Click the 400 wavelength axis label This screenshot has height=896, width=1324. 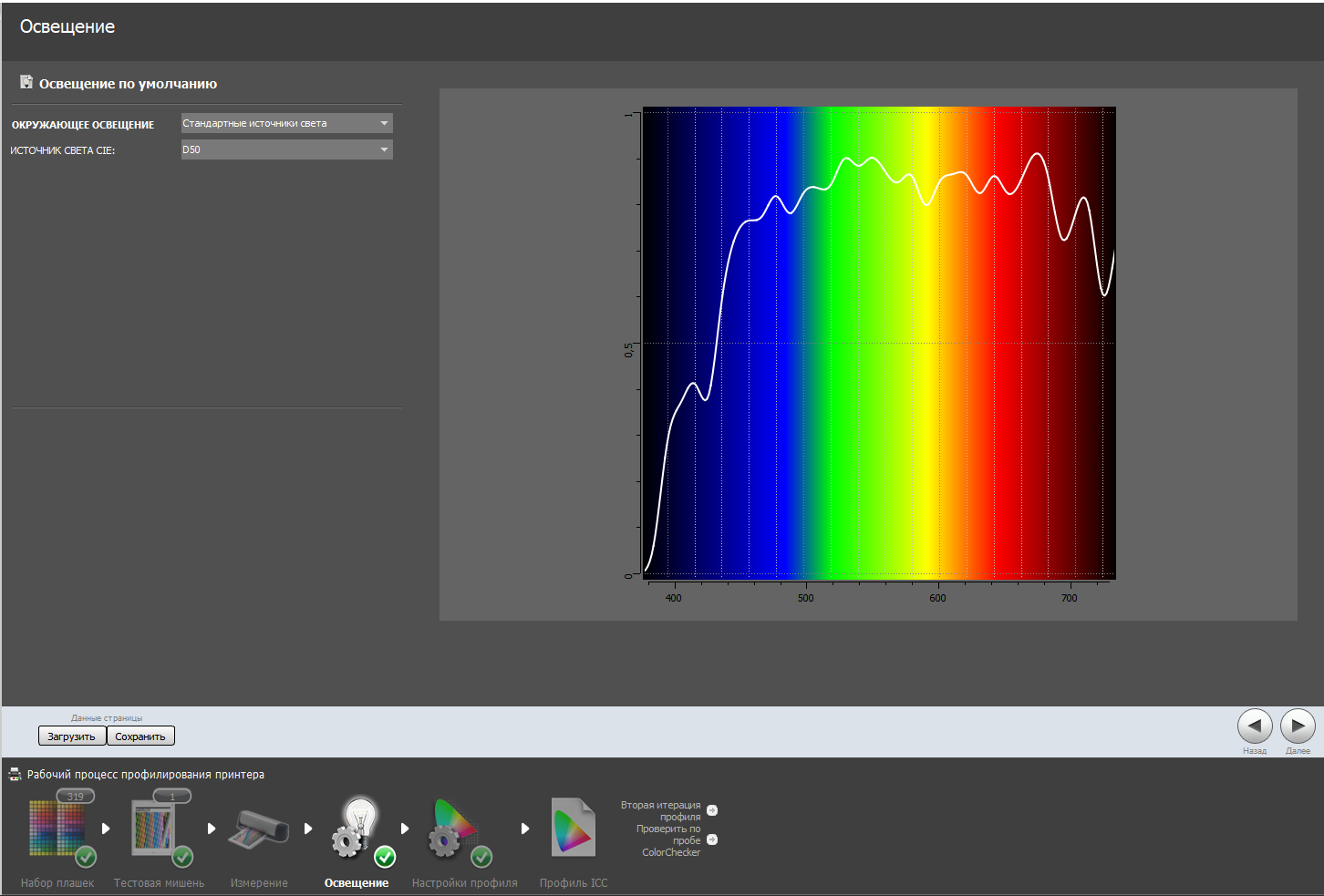click(x=674, y=598)
